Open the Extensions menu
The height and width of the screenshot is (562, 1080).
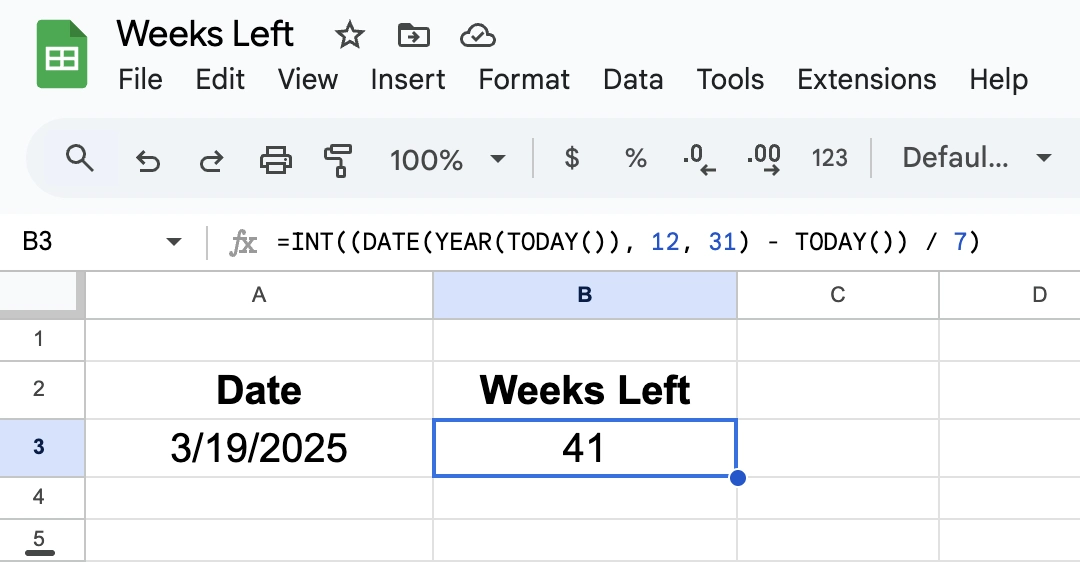(866, 80)
